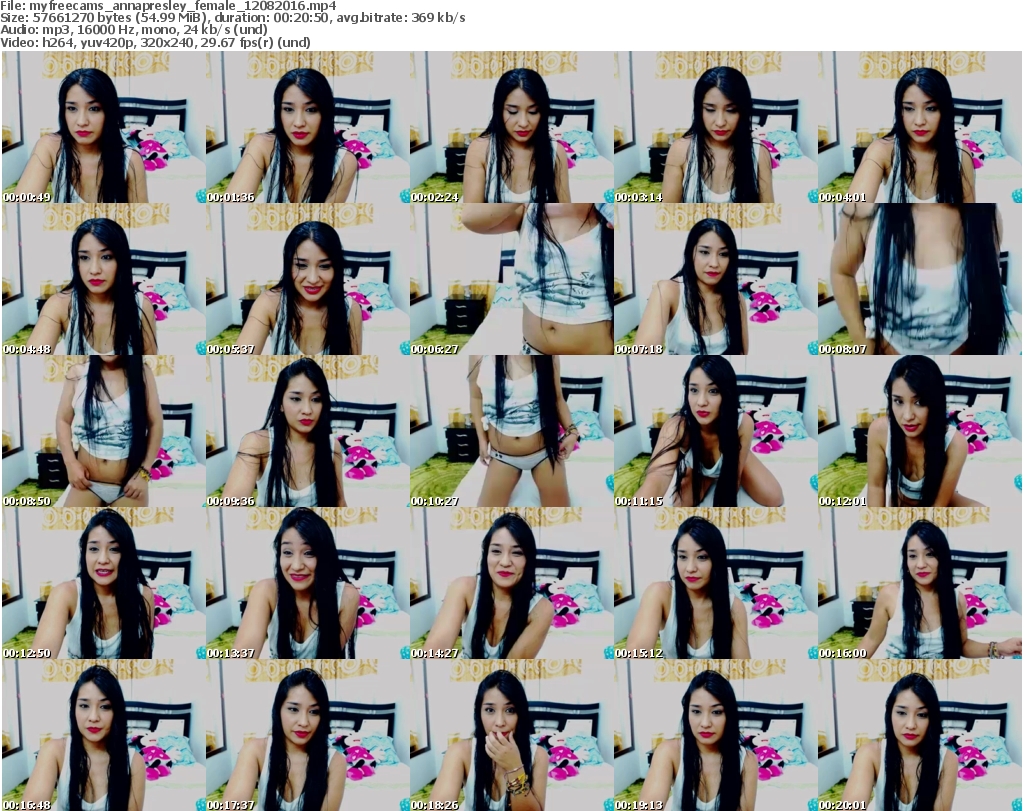This screenshot has width=1024, height=811.
Task: Open the thumbnail stamped 00:09:36
Action: pos(308,432)
